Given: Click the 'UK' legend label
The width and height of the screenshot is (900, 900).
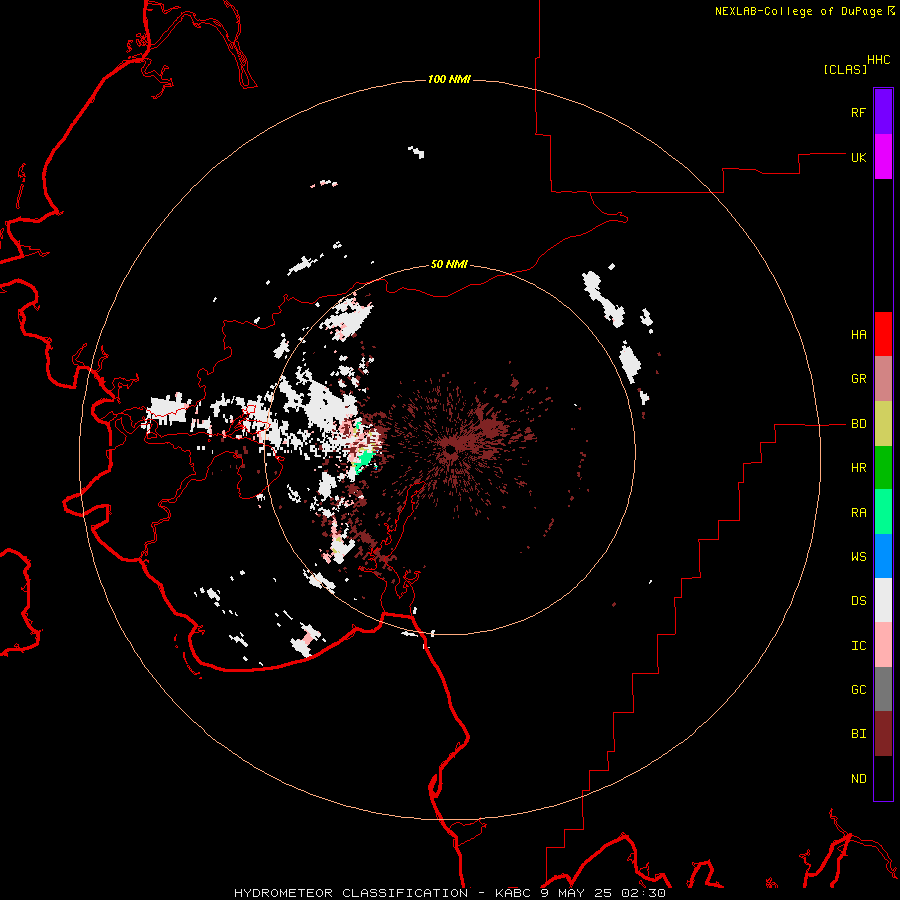Looking at the screenshot, I should click(858, 157).
